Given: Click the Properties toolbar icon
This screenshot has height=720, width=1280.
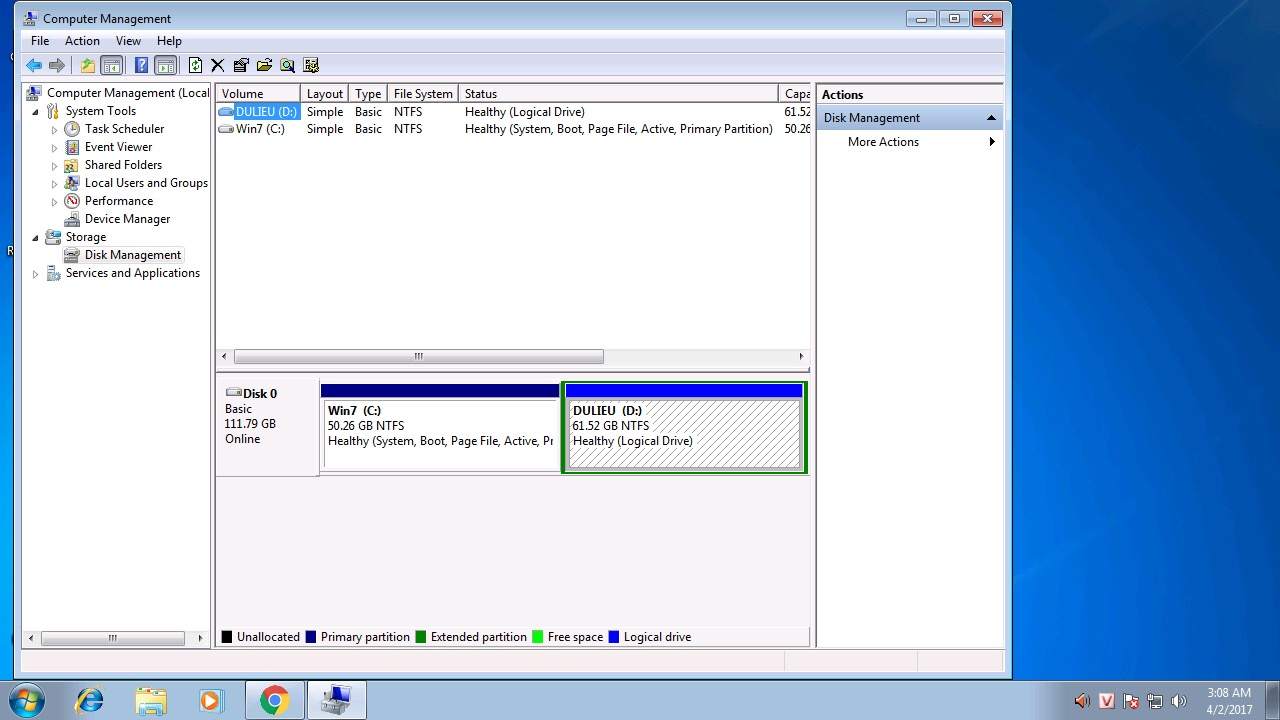Looking at the screenshot, I should pyautogui.click(x=241, y=65).
